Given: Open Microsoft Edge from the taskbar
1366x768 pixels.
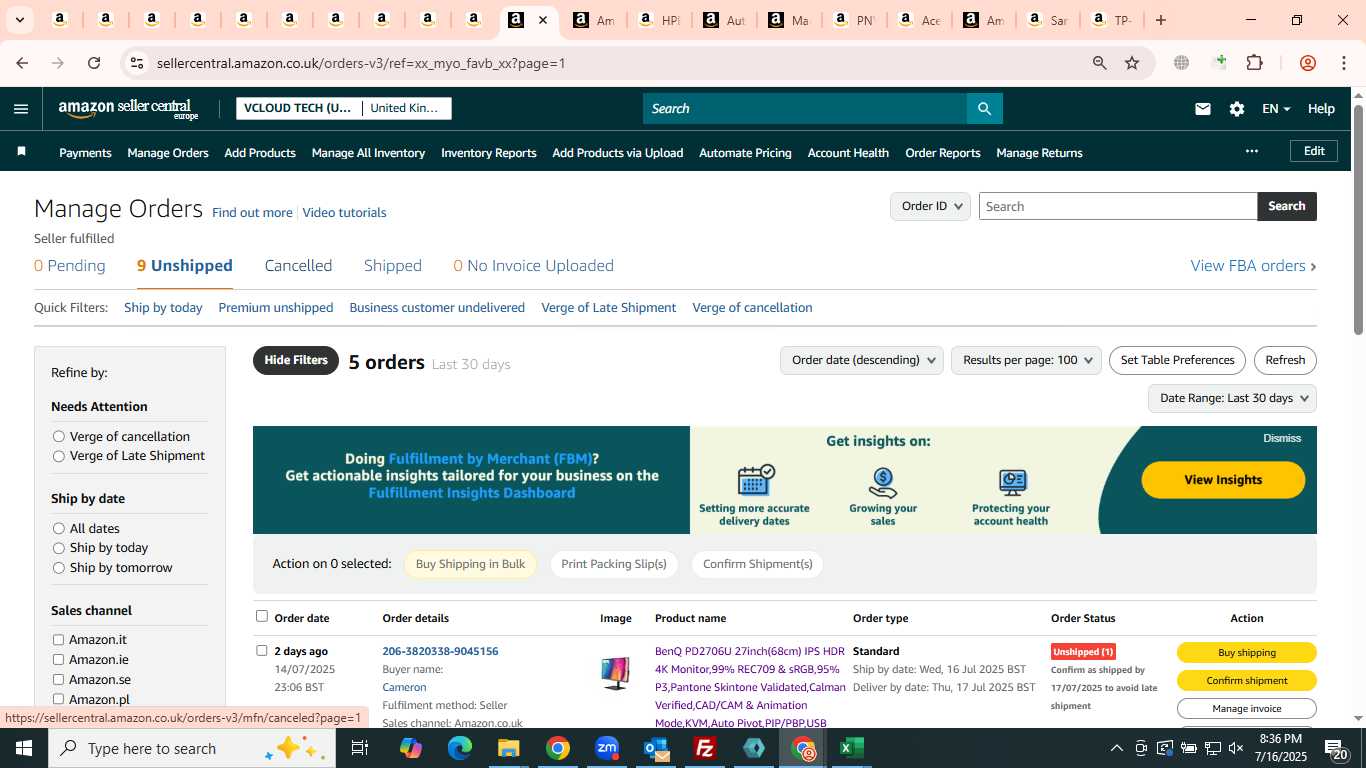Looking at the screenshot, I should tap(460, 748).
